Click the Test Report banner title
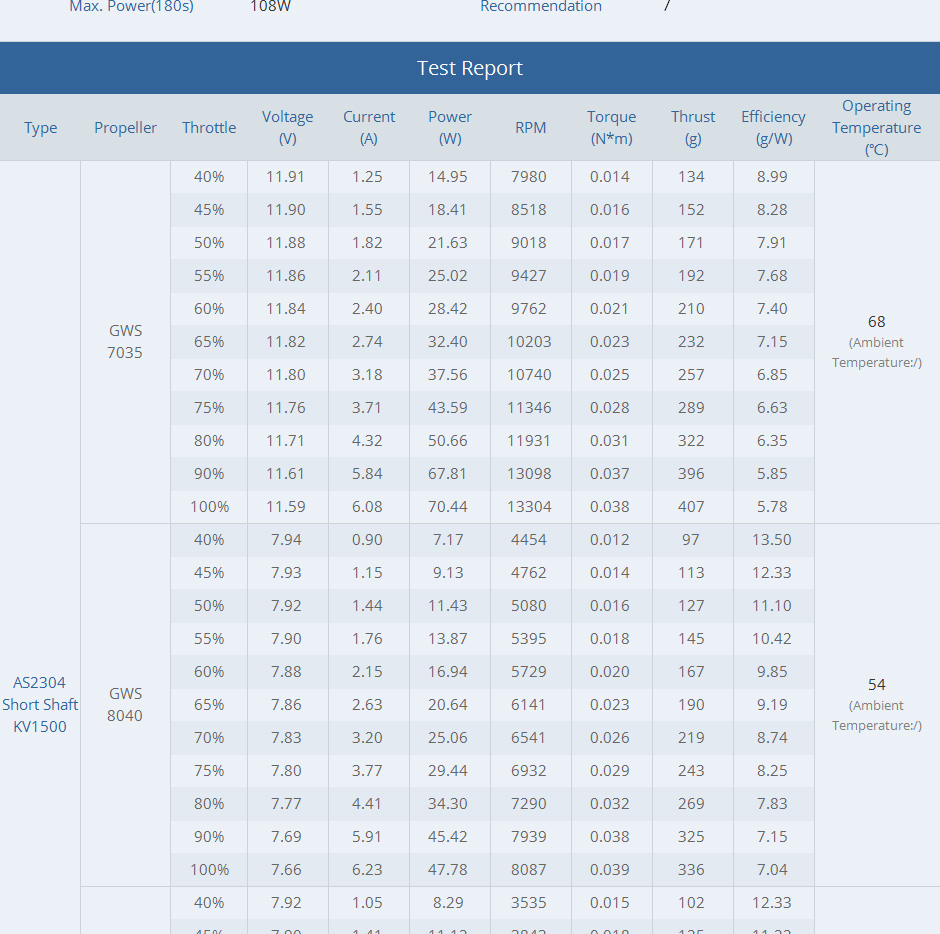This screenshot has height=934, width=940. pyautogui.click(x=470, y=68)
